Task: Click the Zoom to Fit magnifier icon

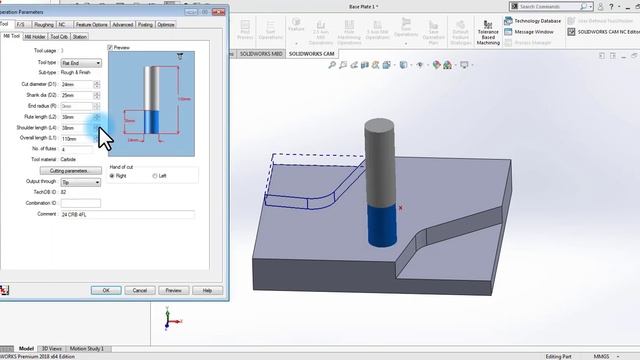Action: (x=332, y=65)
